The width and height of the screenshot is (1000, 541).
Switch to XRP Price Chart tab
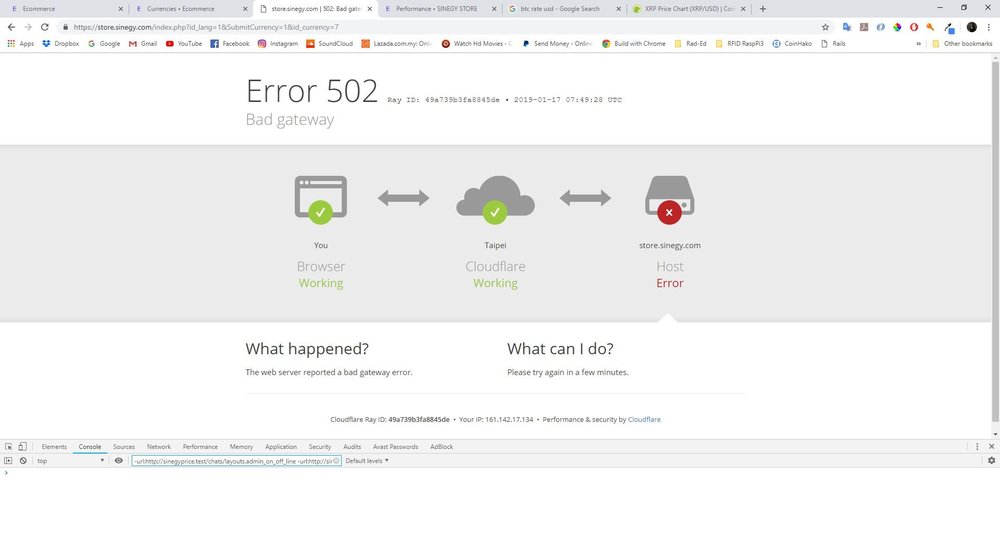(x=688, y=9)
